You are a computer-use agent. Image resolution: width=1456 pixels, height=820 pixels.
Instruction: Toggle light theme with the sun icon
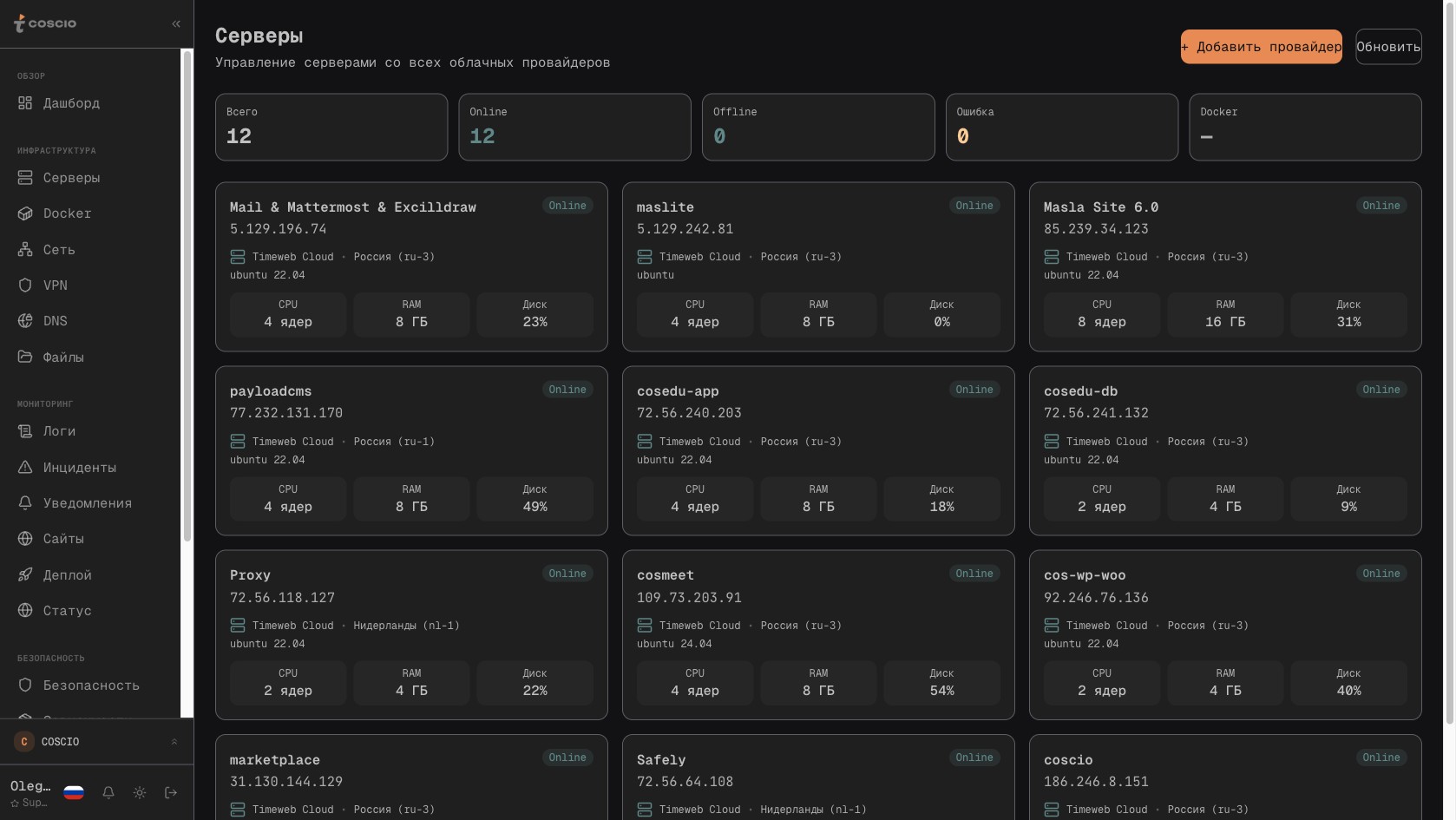[140, 792]
